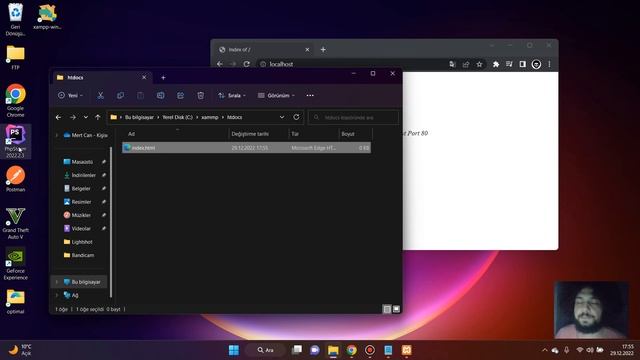Click the Delete trash icon in Explorer

[x=200, y=96]
